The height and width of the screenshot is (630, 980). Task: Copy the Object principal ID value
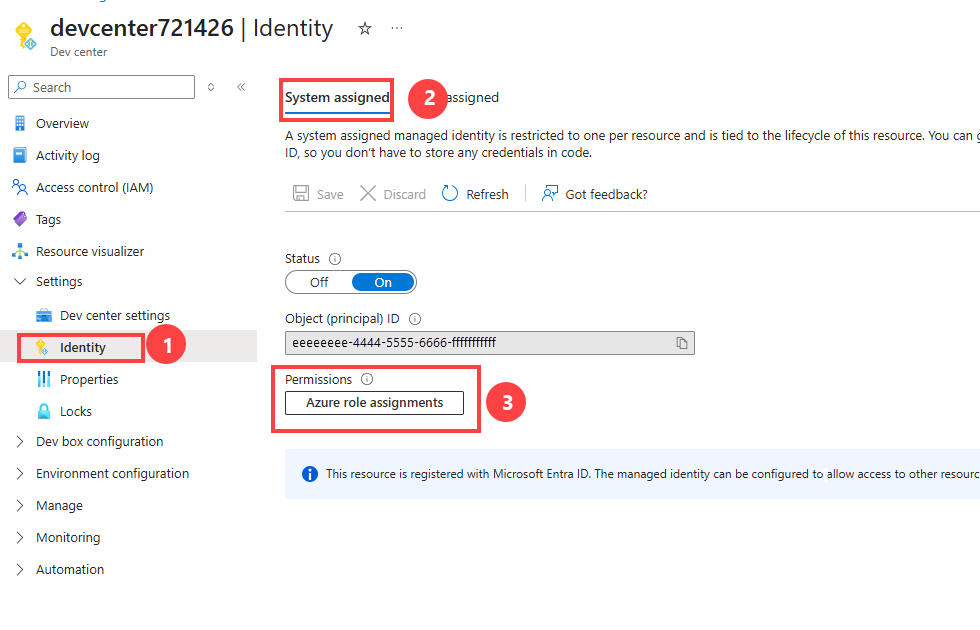(682, 342)
